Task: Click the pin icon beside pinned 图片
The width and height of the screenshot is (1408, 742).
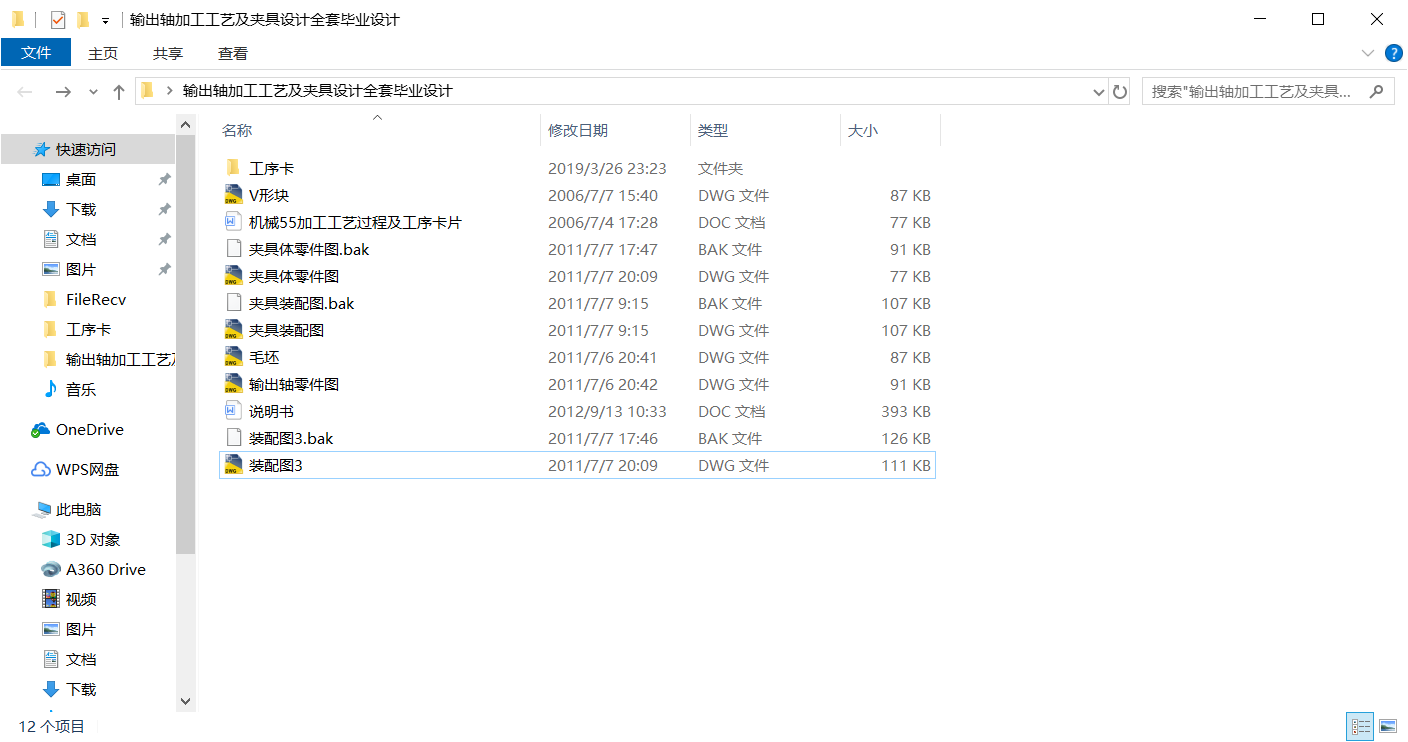Action: point(164,269)
